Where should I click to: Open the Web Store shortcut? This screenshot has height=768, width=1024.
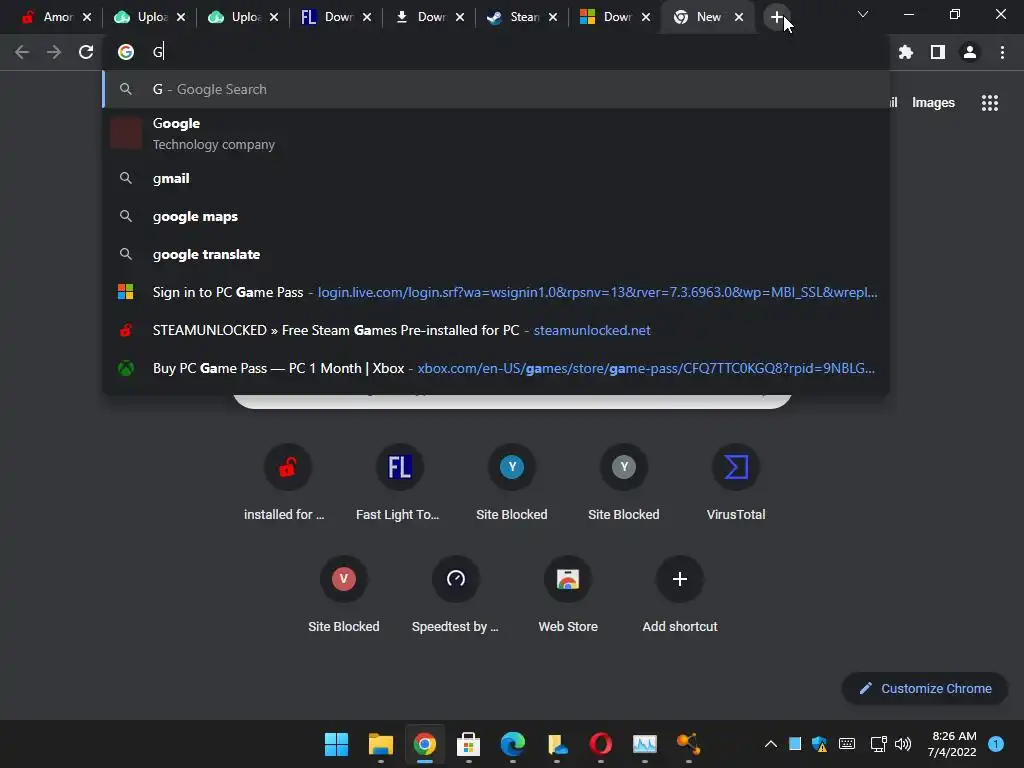tap(568, 595)
